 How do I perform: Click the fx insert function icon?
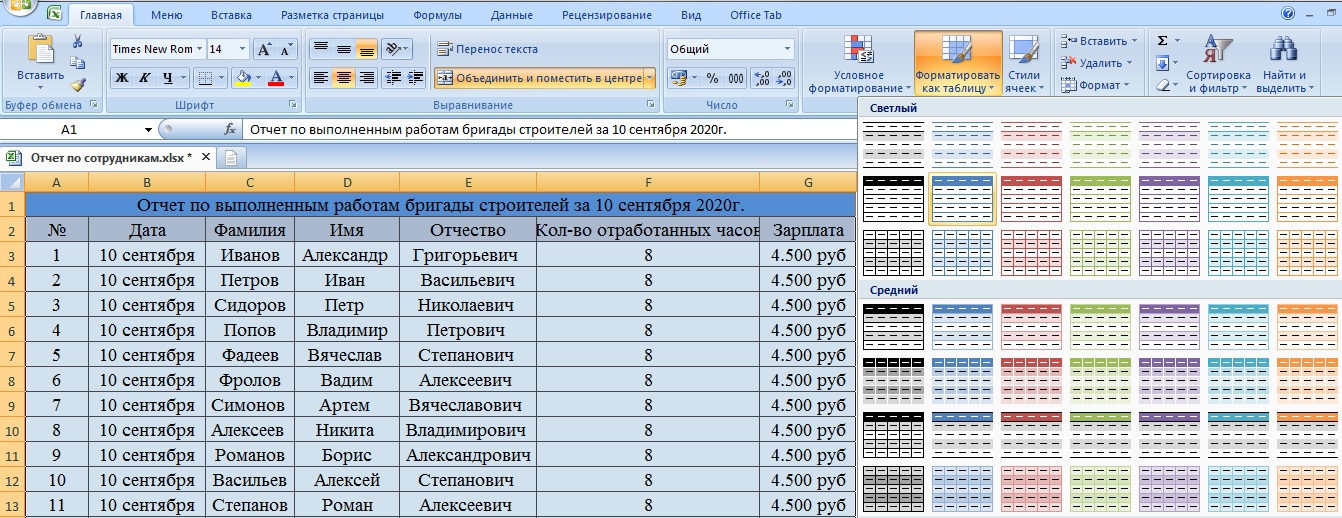230,129
